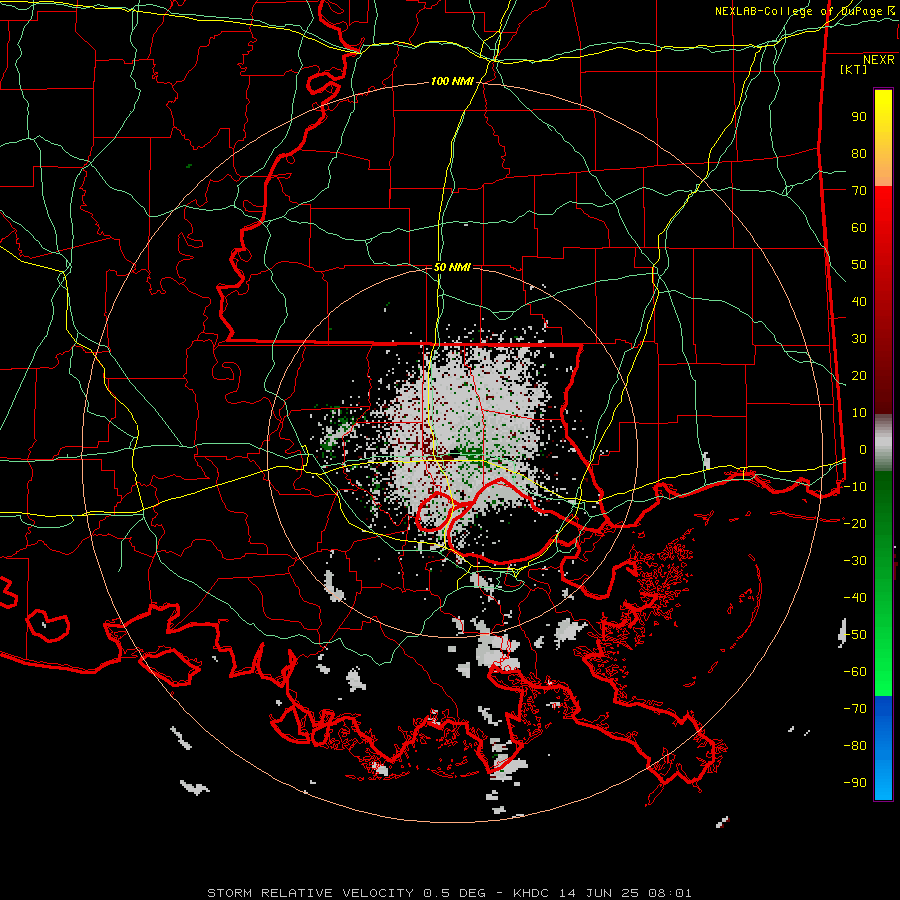Click the 0 value on the velocity scale

point(863,450)
